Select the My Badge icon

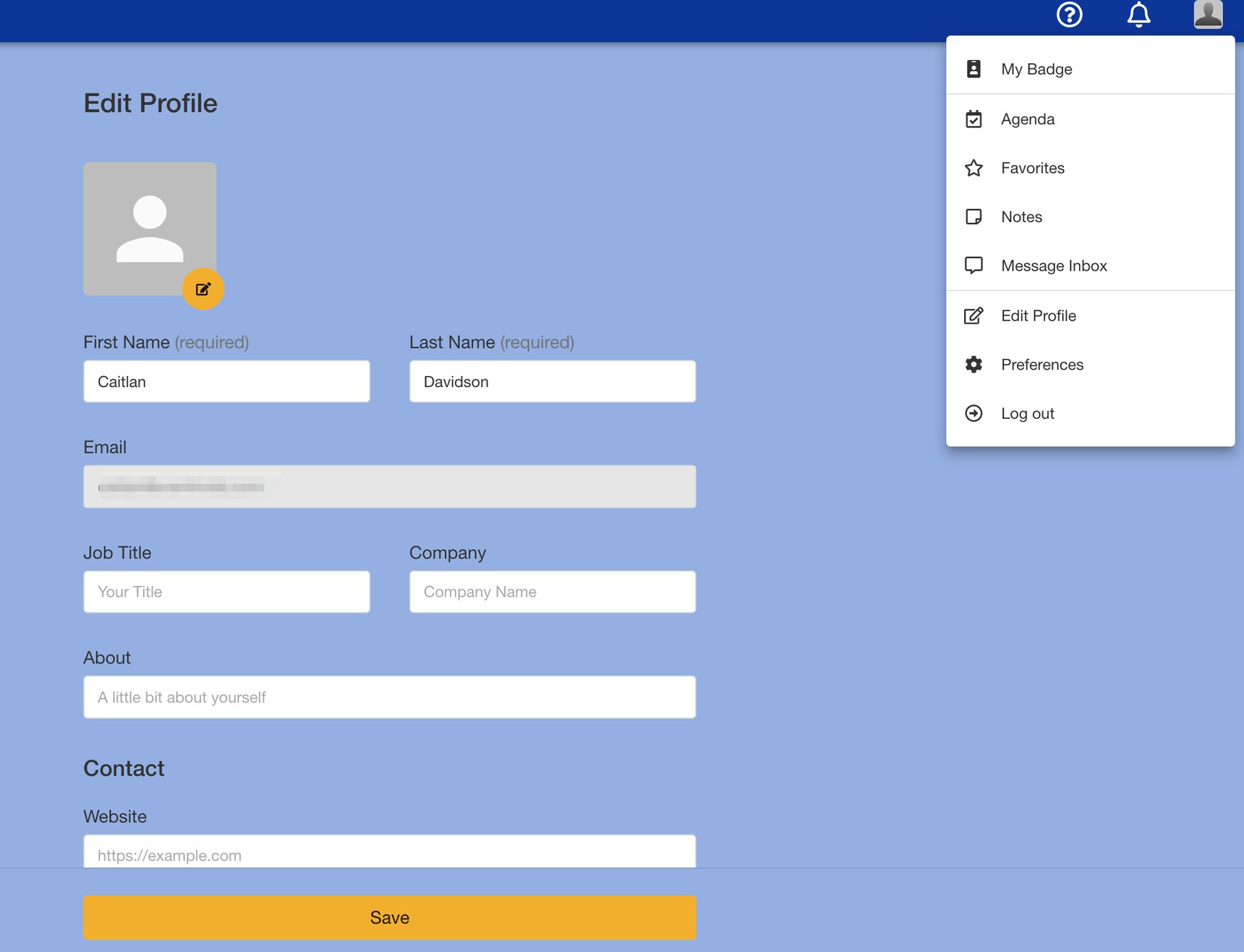click(x=974, y=69)
